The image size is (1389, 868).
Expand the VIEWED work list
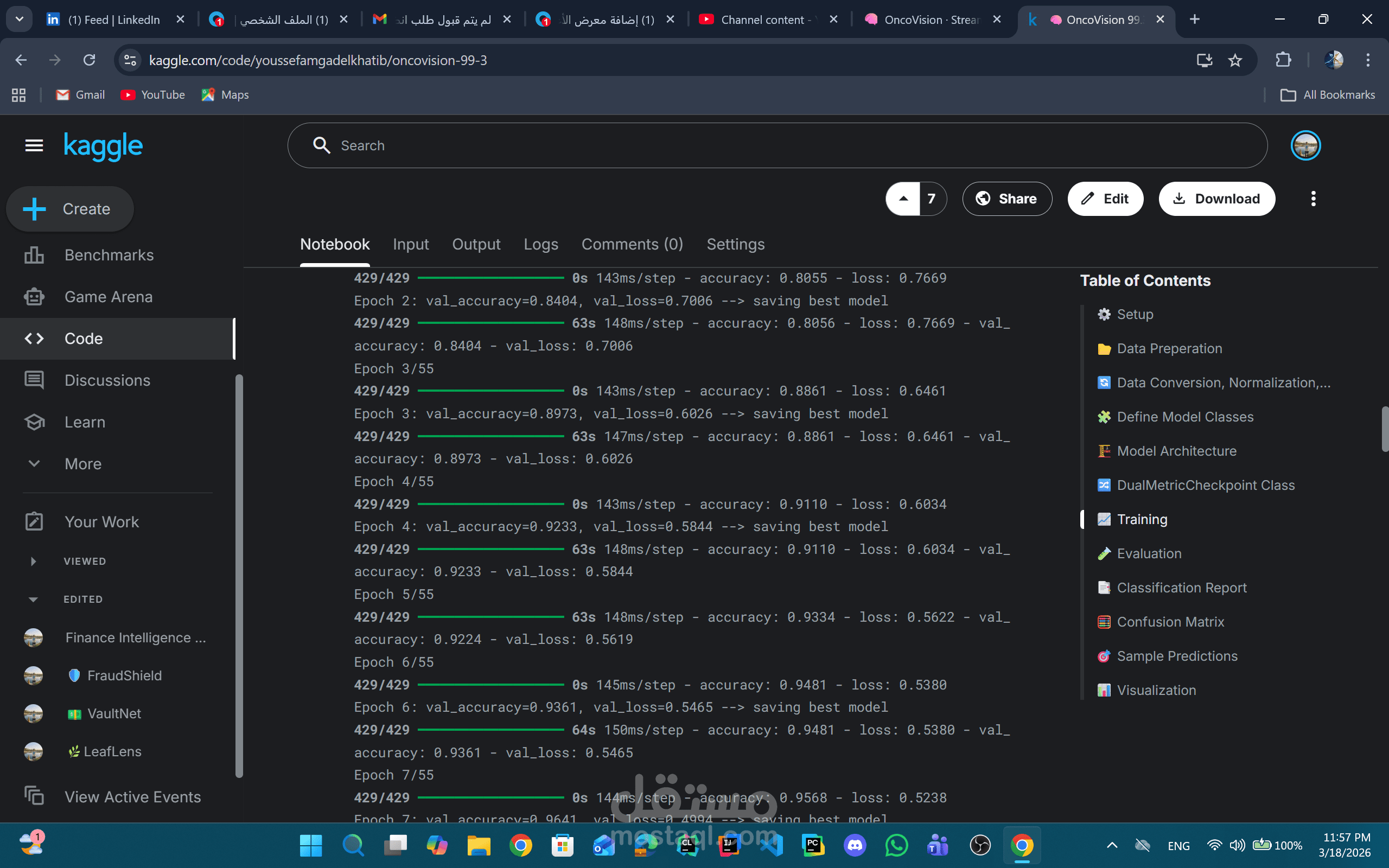pyautogui.click(x=33, y=561)
